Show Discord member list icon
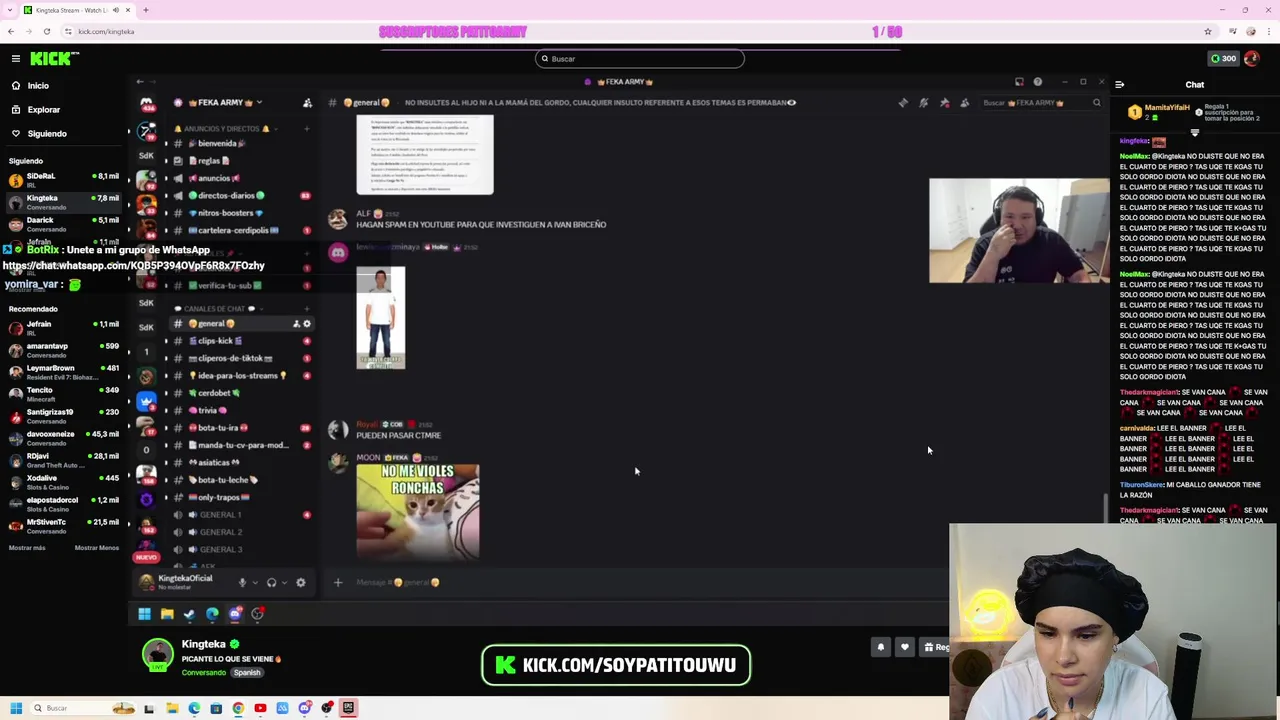This screenshot has width=1280, height=720. (x=964, y=103)
